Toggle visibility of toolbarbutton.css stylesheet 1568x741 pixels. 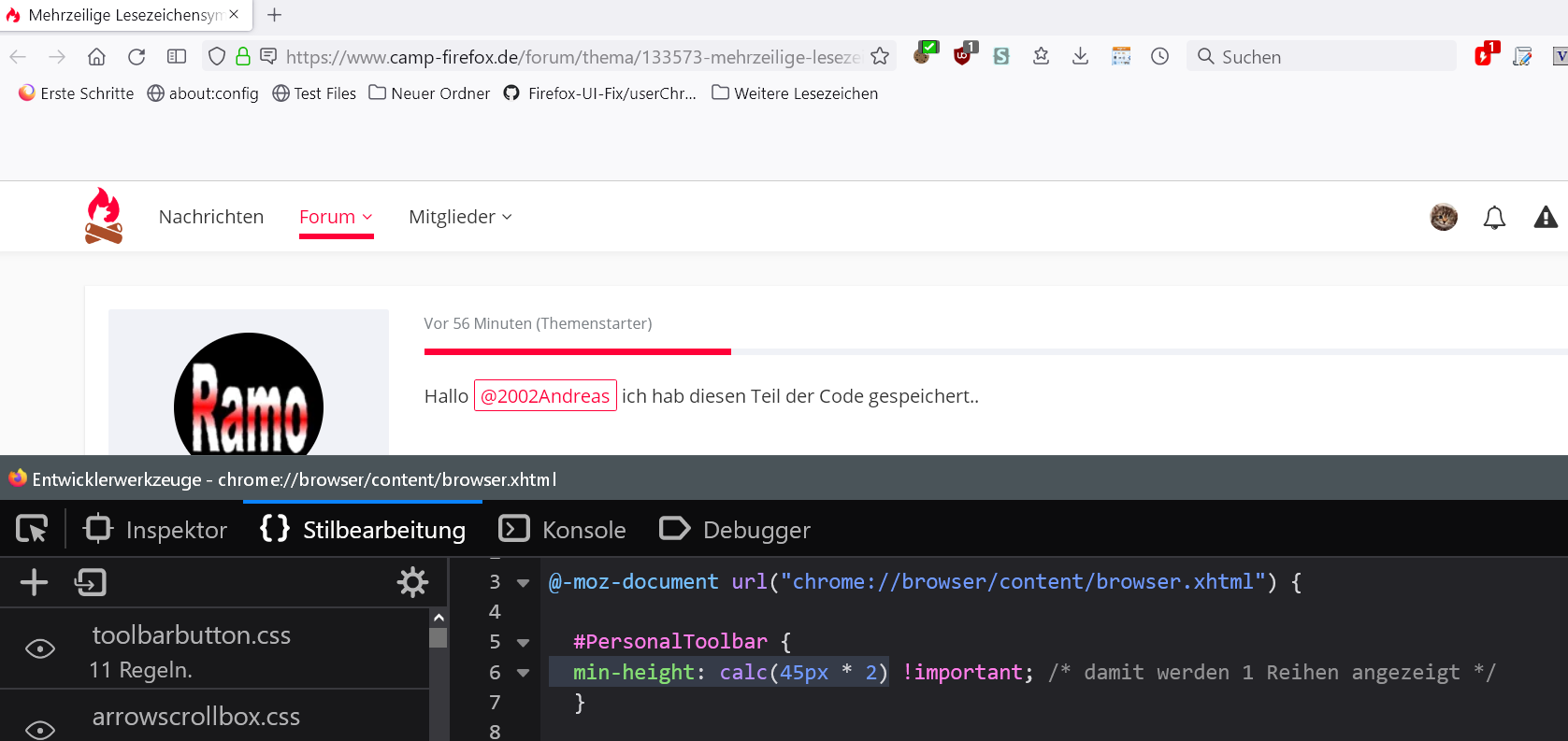click(x=40, y=649)
